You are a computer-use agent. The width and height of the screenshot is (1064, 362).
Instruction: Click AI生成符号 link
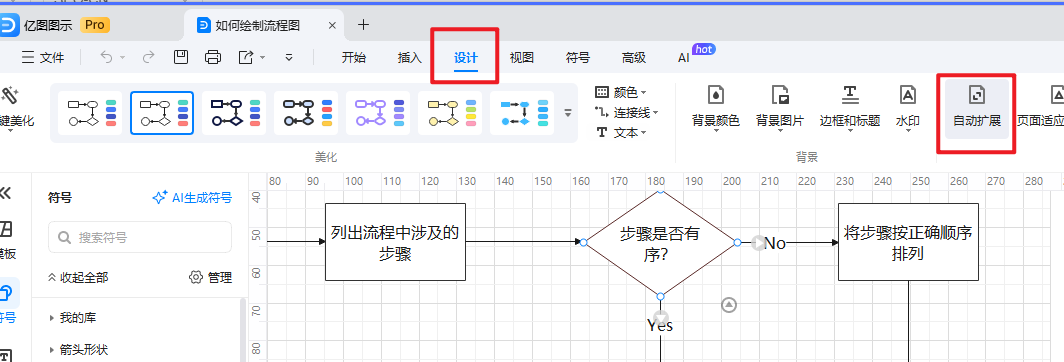192,198
